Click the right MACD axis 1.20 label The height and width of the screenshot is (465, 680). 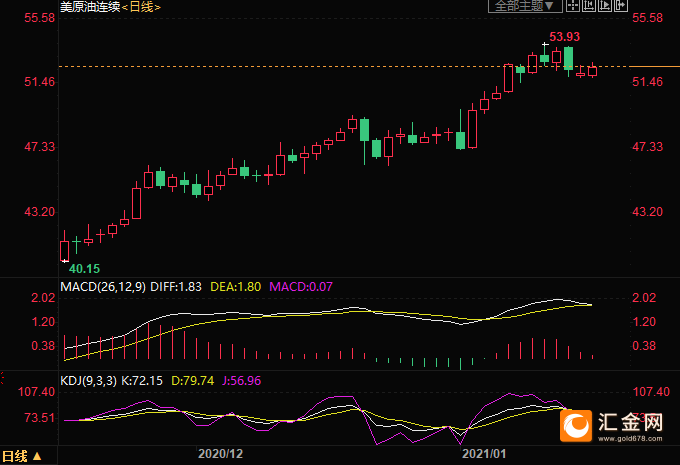pyautogui.click(x=644, y=322)
